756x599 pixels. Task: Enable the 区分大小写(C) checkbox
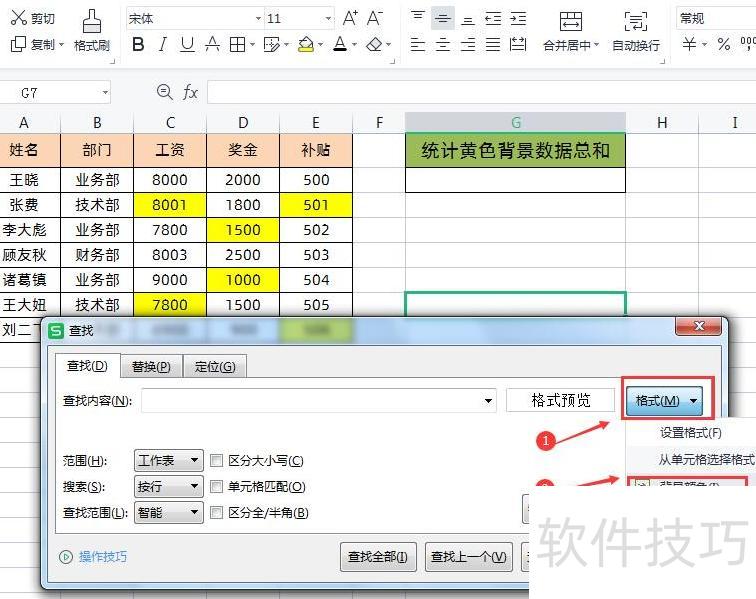pyautogui.click(x=216, y=460)
